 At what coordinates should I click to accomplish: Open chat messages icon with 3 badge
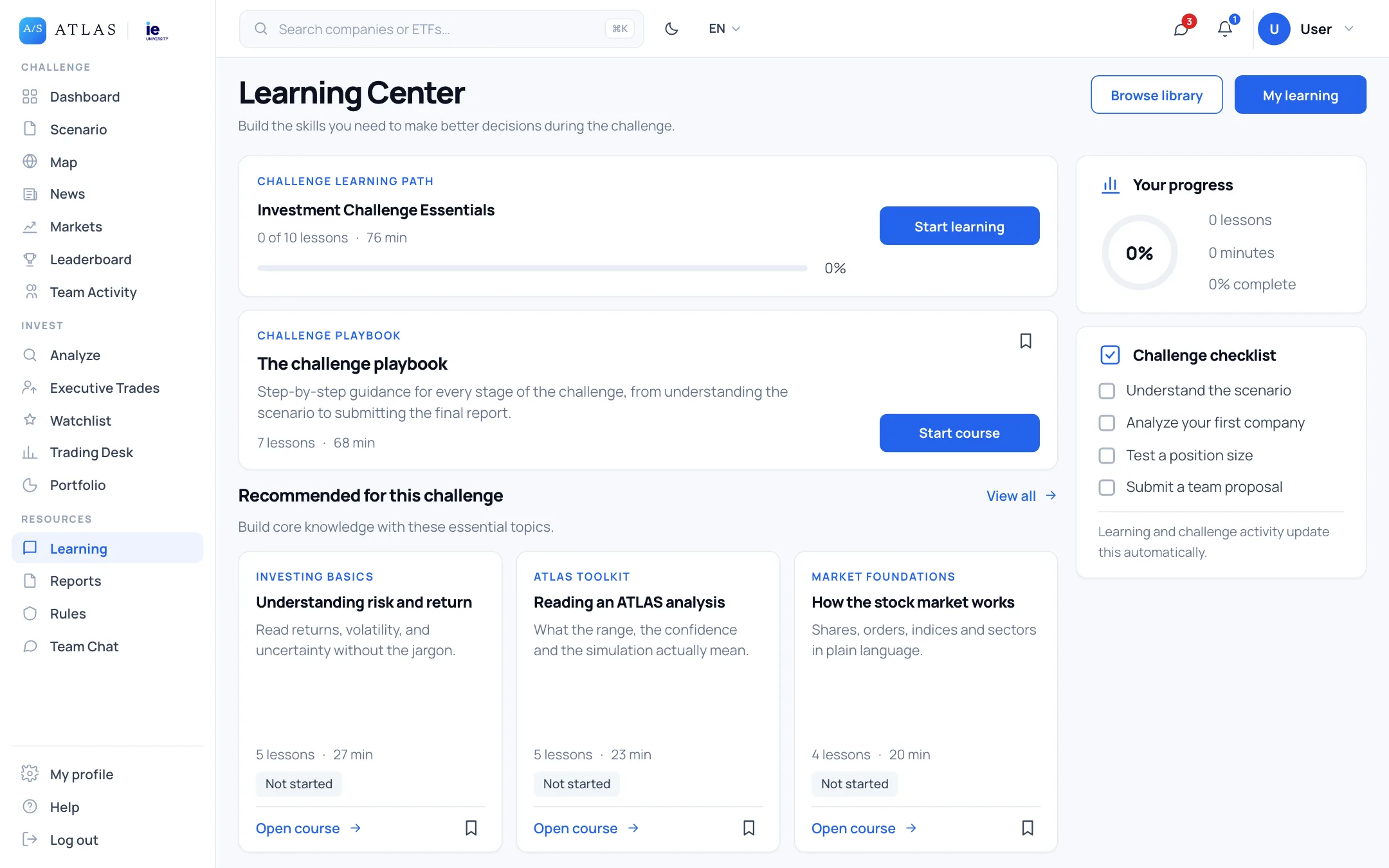[1181, 29]
